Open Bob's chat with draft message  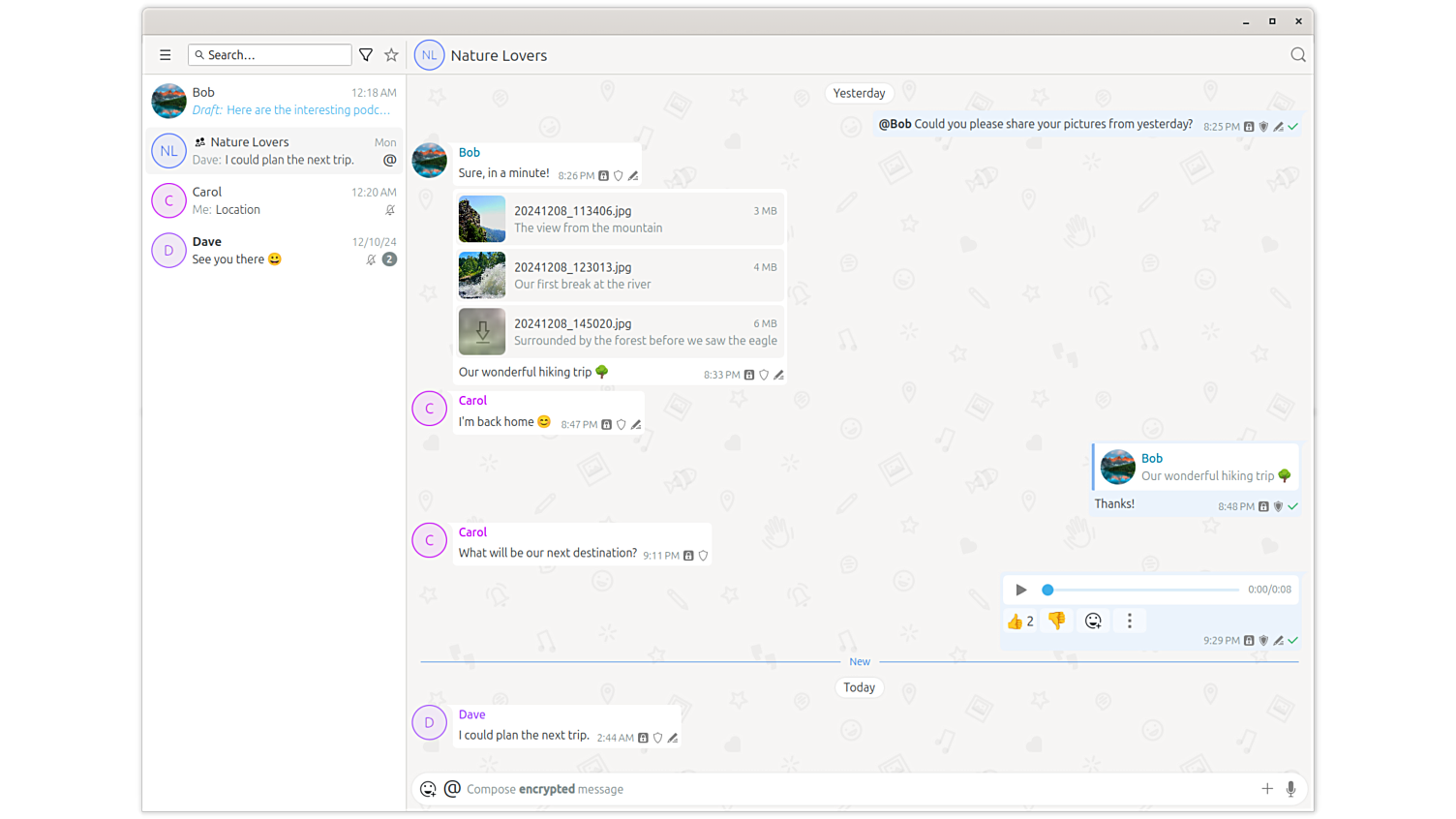click(275, 101)
